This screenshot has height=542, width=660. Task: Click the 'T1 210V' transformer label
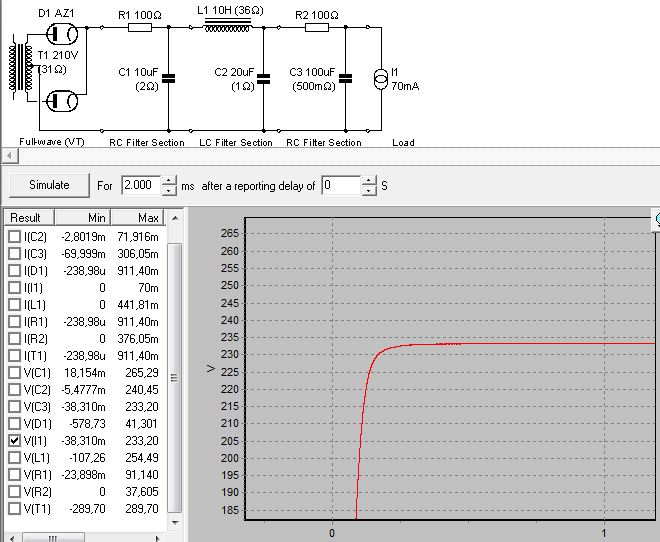tap(58, 55)
